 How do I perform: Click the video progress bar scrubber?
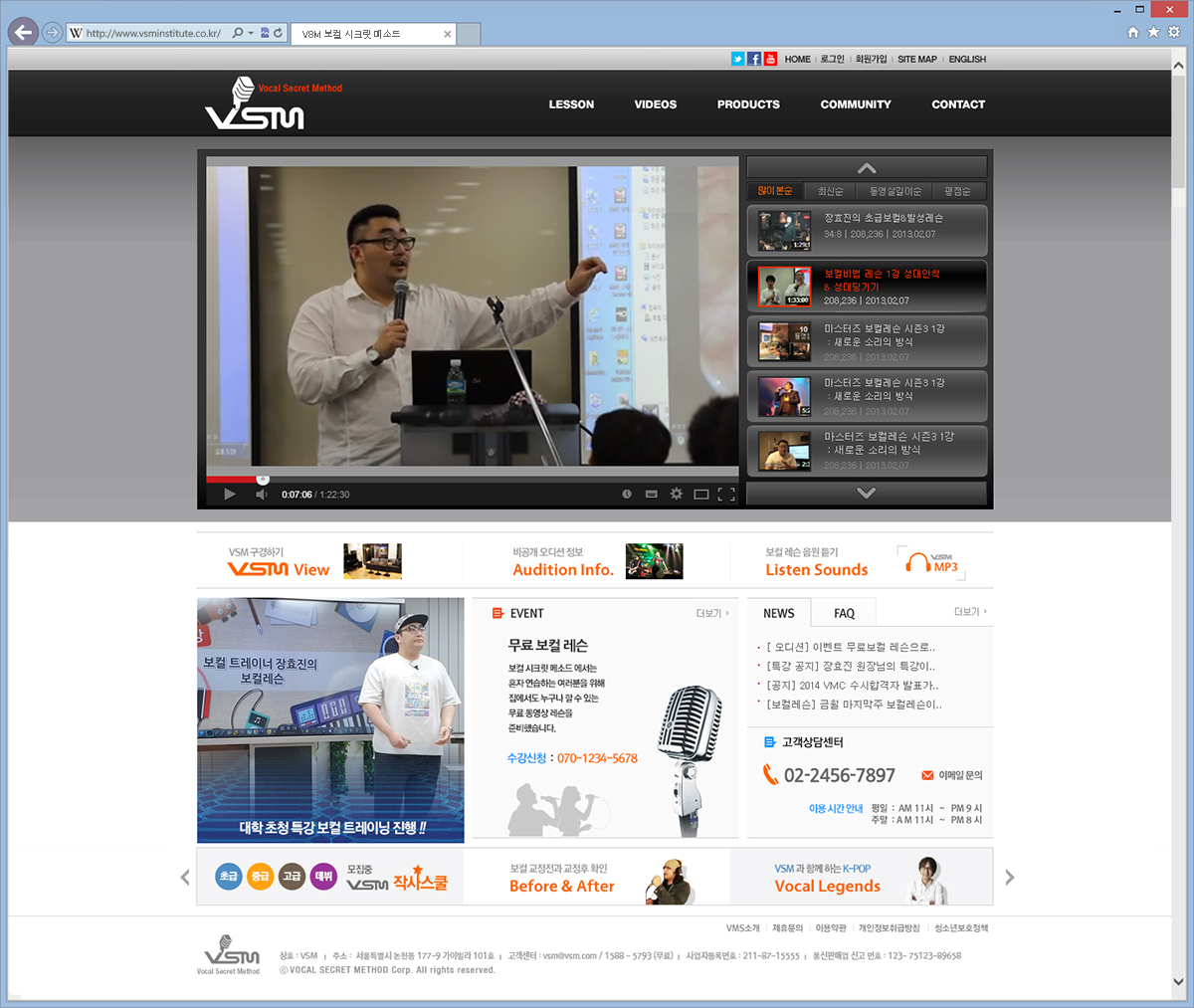263,480
